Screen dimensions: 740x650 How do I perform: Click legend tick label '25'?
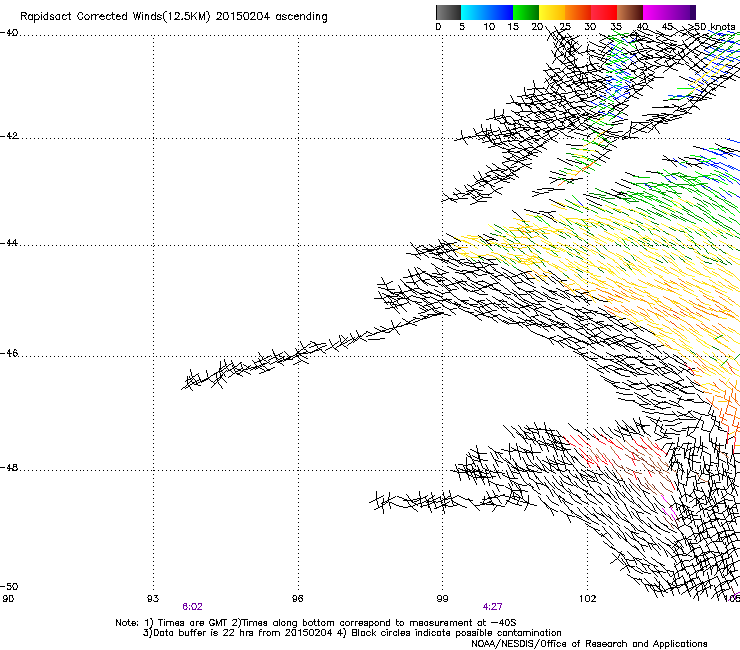click(x=565, y=27)
